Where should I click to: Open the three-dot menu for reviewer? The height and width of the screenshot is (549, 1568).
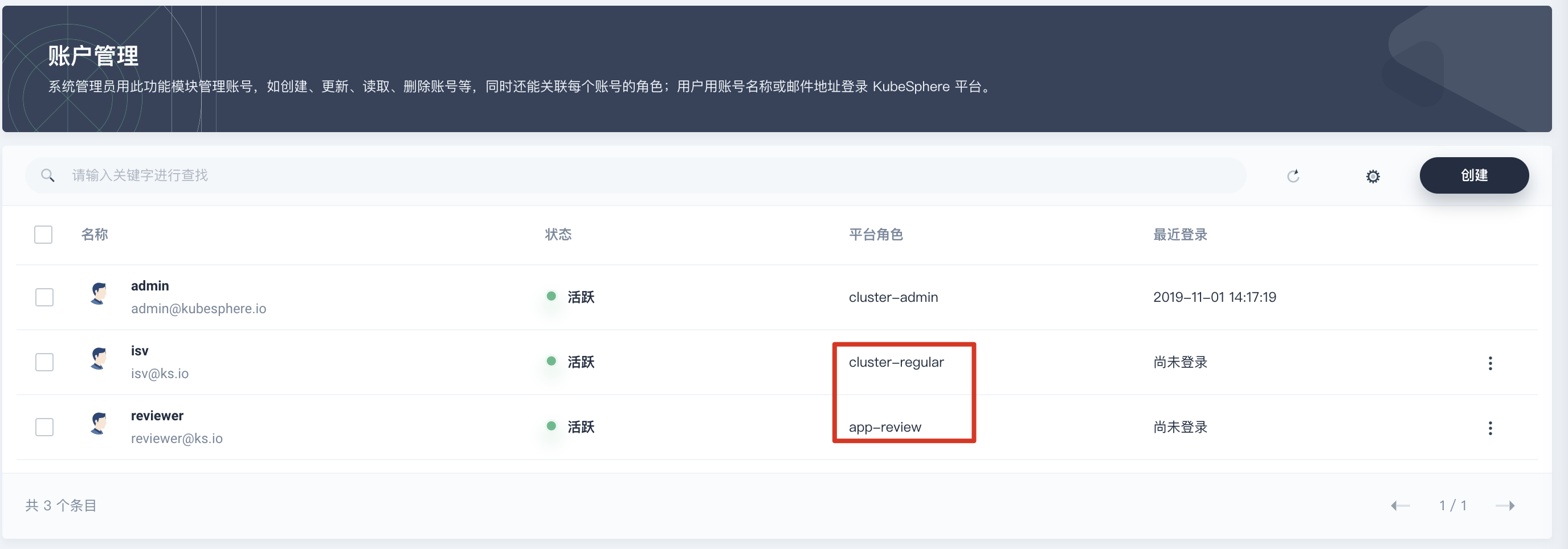pyautogui.click(x=1489, y=428)
